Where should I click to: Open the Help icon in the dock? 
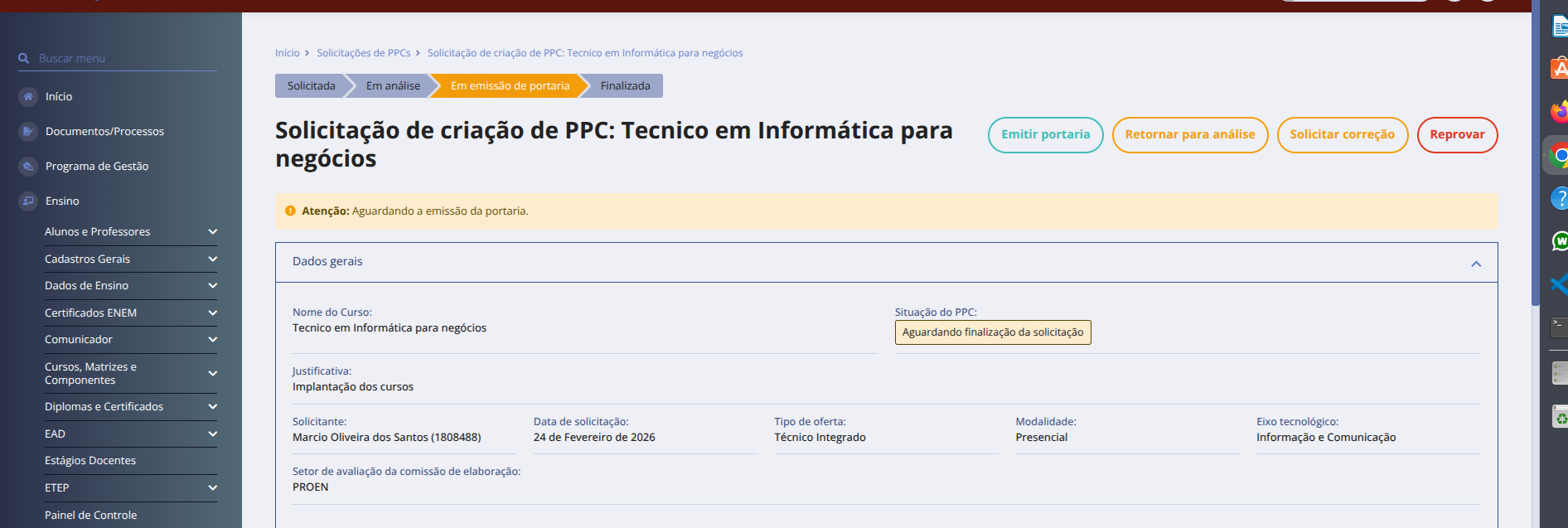(x=1559, y=198)
